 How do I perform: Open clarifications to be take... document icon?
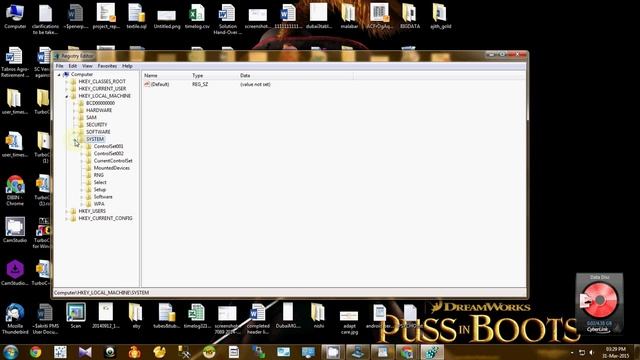coord(45,18)
